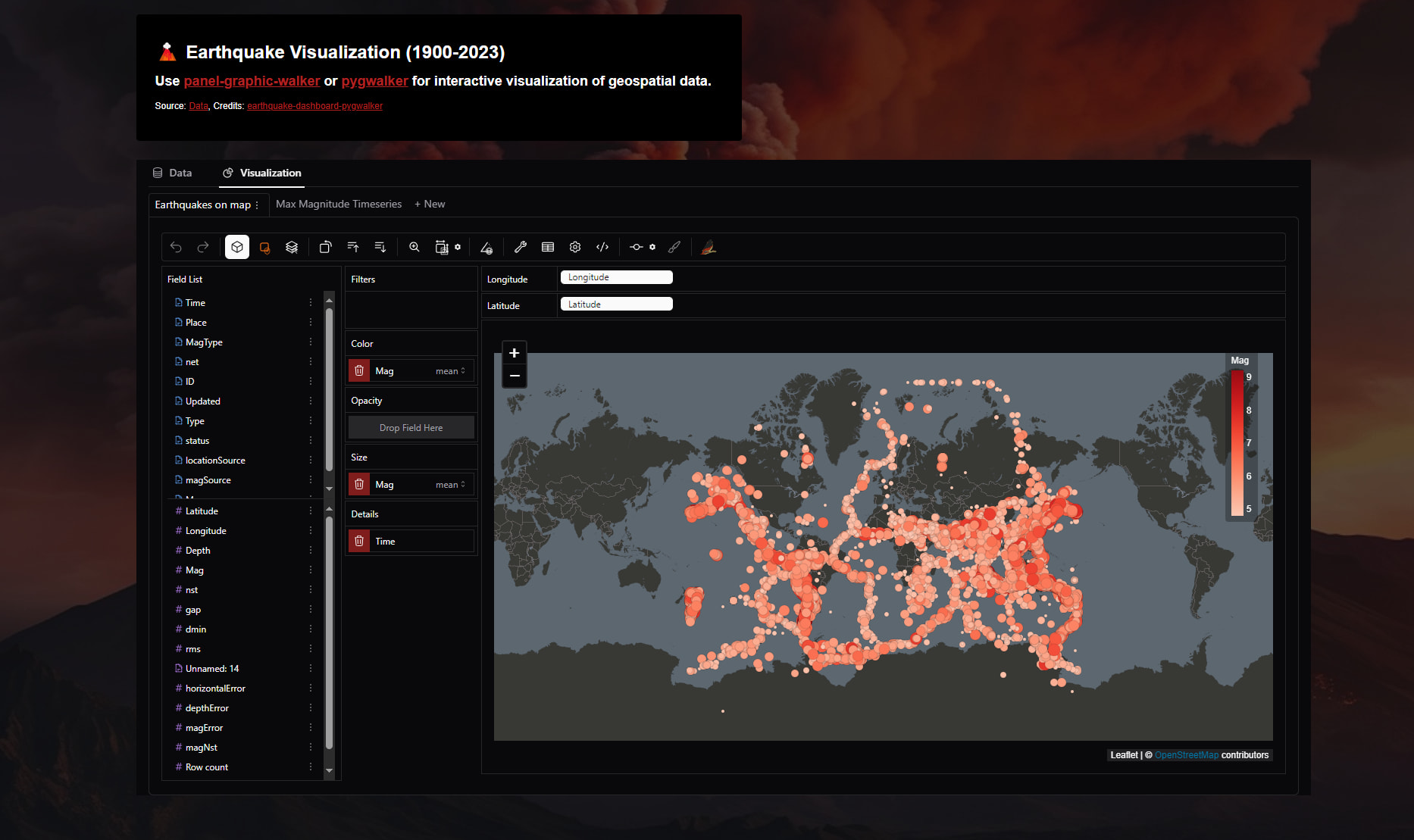Open the mean aggregation dropdown for Color Mag

(x=450, y=370)
